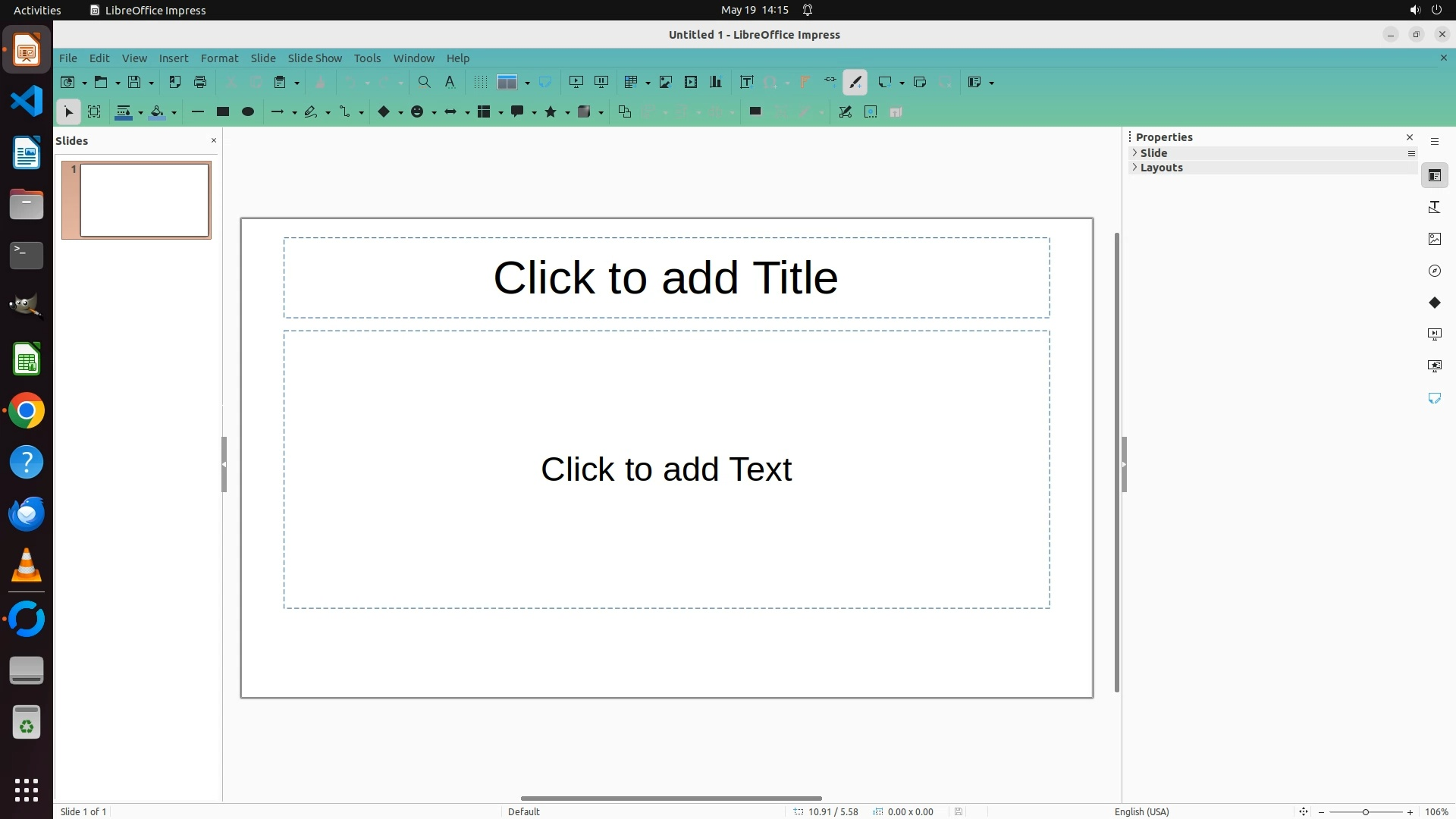Click the Insert Image icon
Image resolution: width=1456 pixels, height=819 pixels.
[x=665, y=82]
